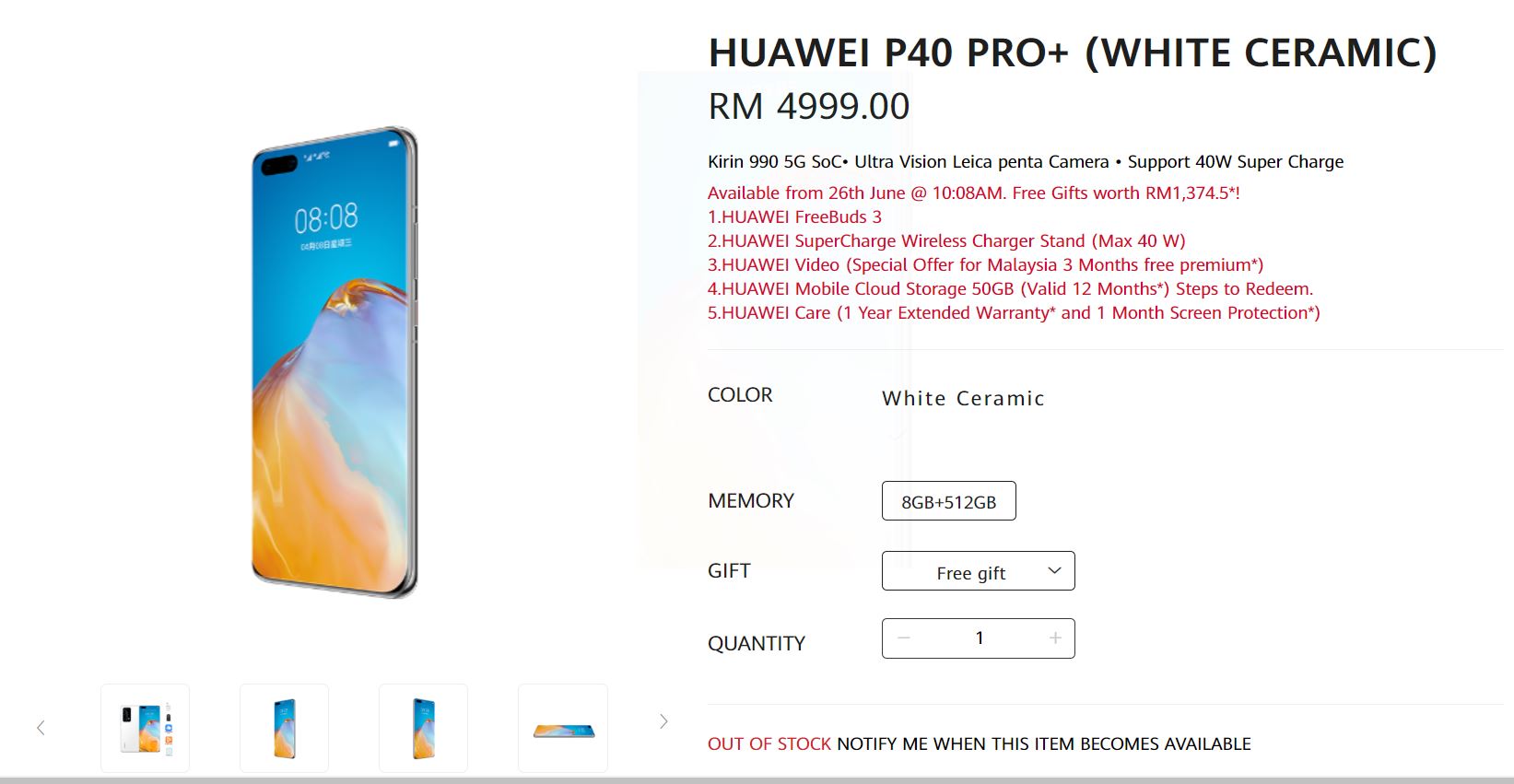Screen dimensions: 1514x784
Task: Open the Free gift dropdown
Action: click(979, 571)
